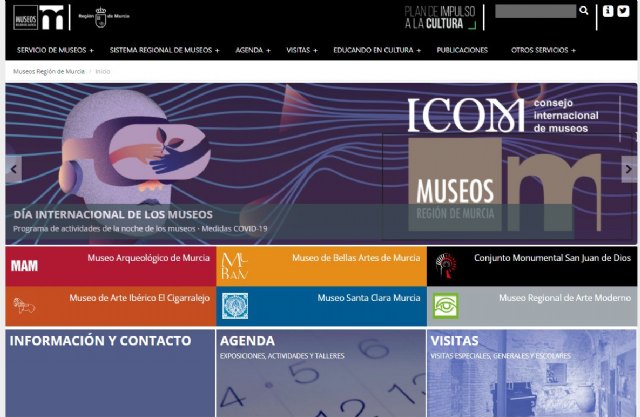The image size is (640, 417).
Task: Open the Visitas especiales panel
Action: [x=532, y=373]
